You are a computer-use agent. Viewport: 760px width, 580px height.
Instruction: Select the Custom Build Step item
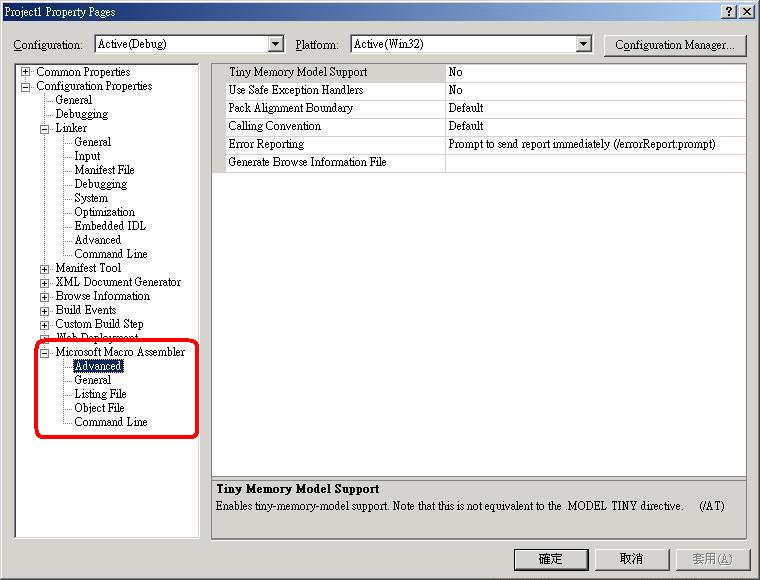pos(99,324)
